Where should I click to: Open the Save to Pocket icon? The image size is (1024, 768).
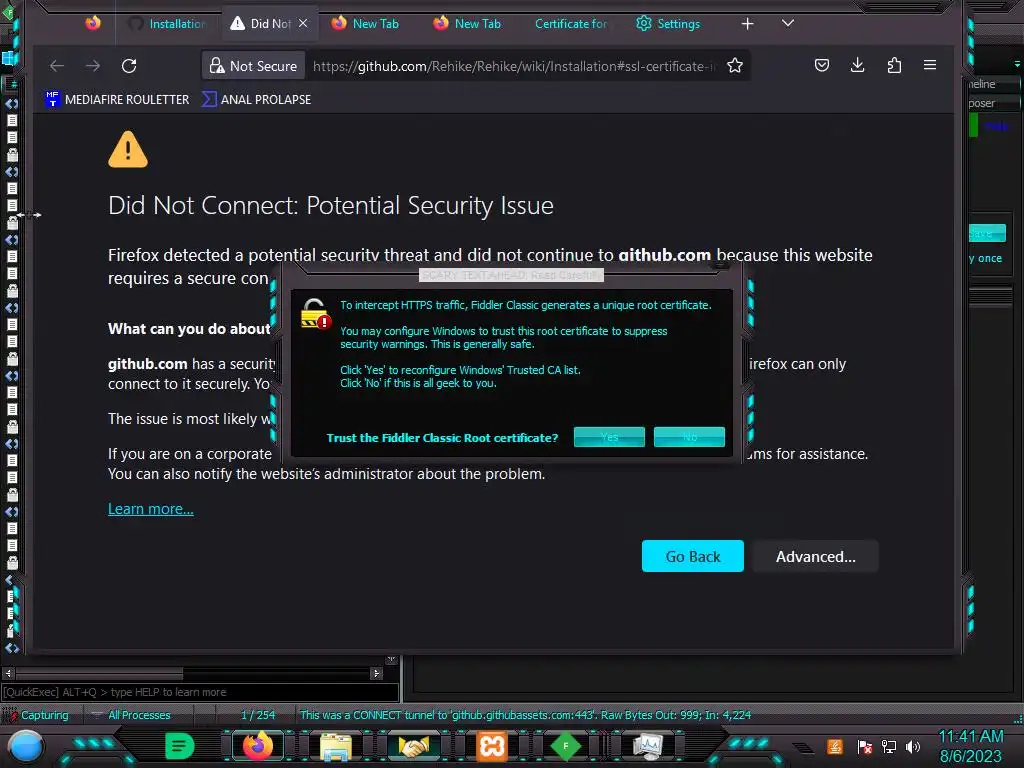click(x=822, y=65)
